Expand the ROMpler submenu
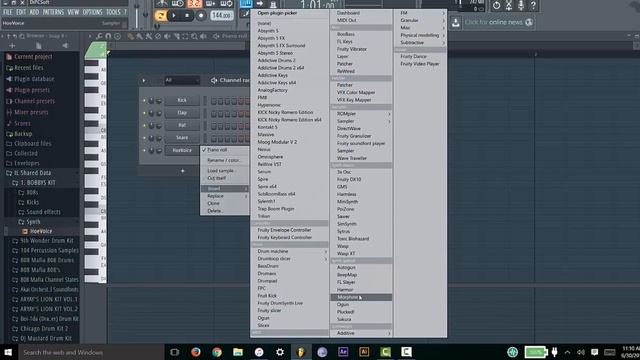This screenshot has height=360, width=640. 361,114
